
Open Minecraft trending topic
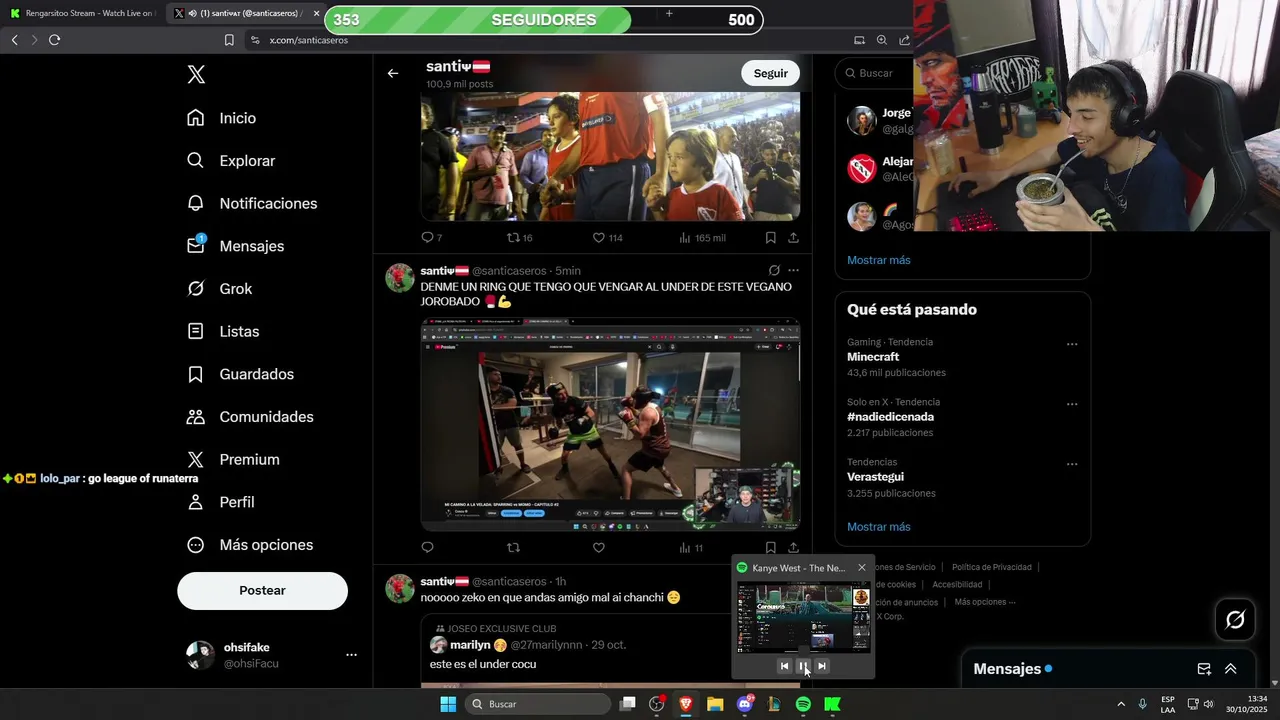873,357
